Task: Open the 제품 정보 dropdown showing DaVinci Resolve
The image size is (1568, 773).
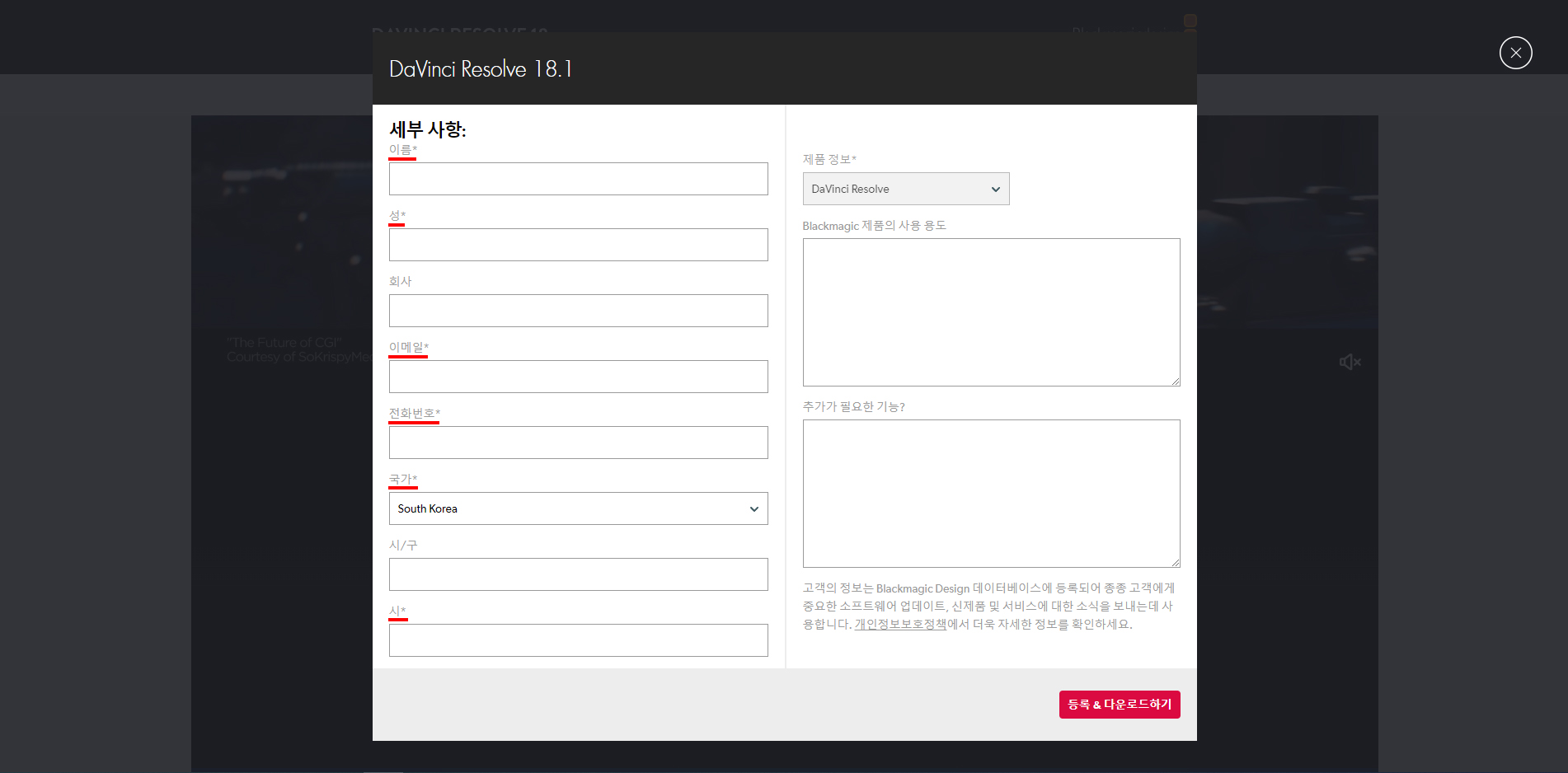Action: click(x=906, y=189)
